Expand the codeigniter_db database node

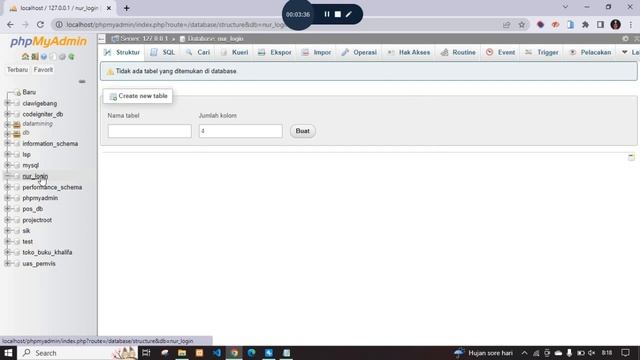(7, 114)
